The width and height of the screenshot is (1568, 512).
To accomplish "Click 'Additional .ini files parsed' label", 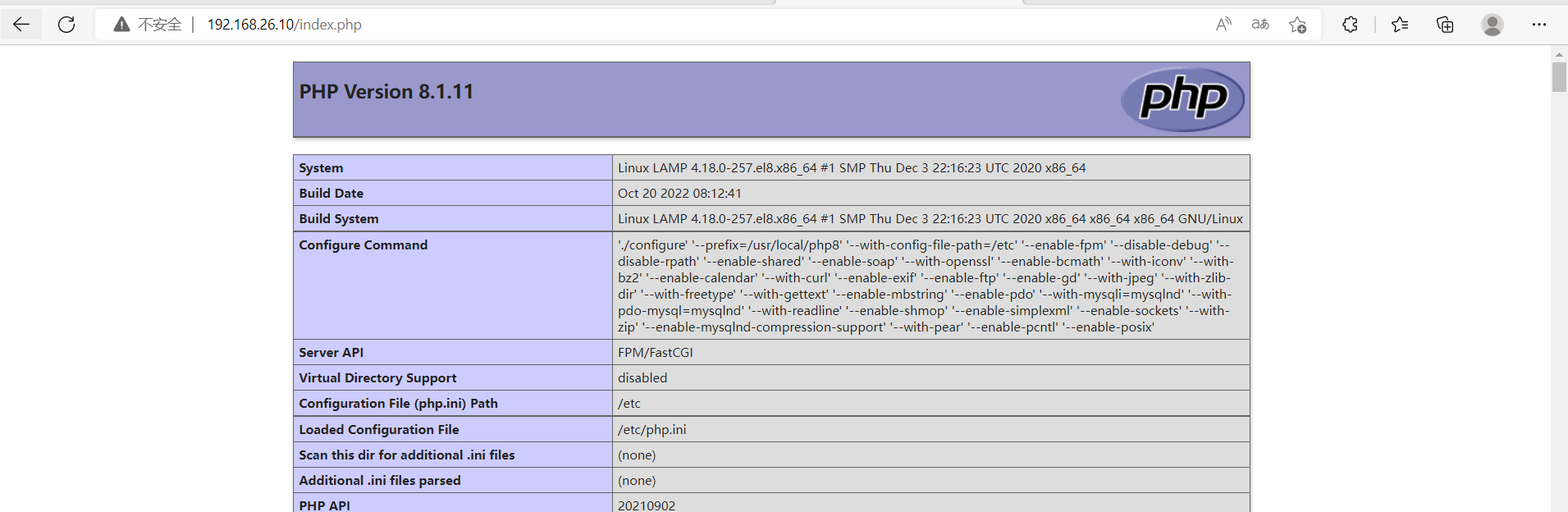I will [380, 480].
